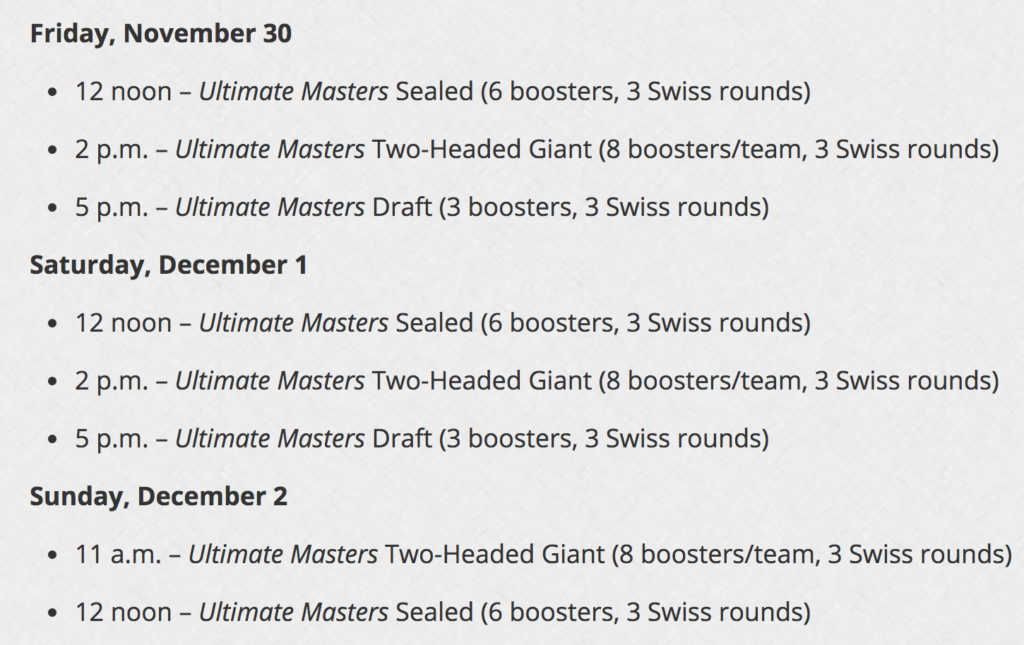Screen dimensions: 1024x645
Task: Click 'Two-Headed Giant' in Friday's 2 p.m. entry
Action: tap(481, 149)
